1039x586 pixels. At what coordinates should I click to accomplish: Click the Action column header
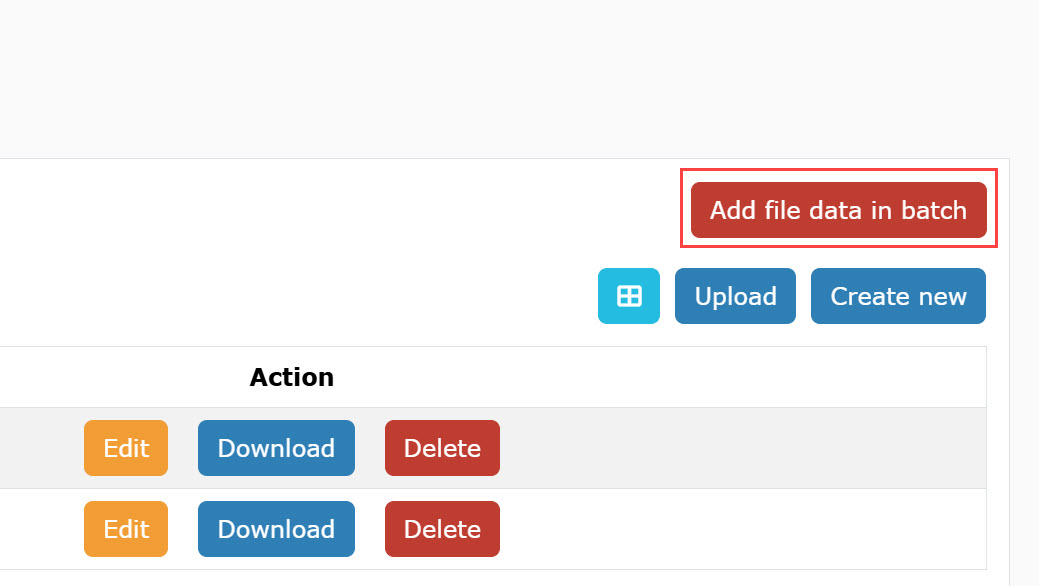tap(292, 377)
